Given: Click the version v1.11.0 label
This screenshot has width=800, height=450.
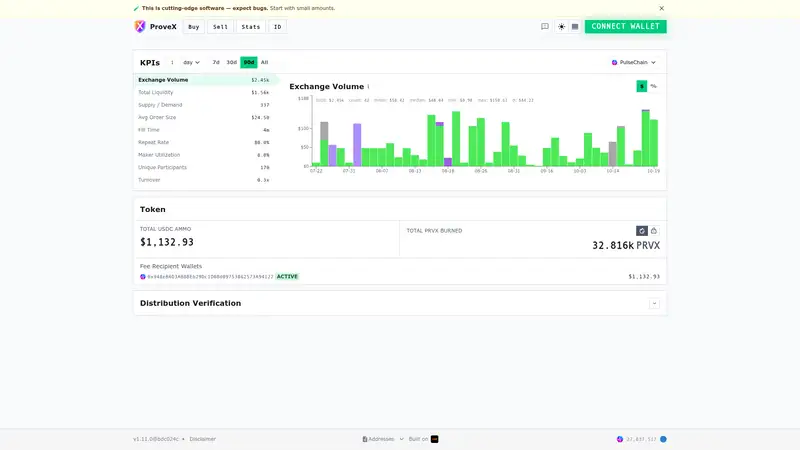Looking at the screenshot, I should click(x=156, y=439).
